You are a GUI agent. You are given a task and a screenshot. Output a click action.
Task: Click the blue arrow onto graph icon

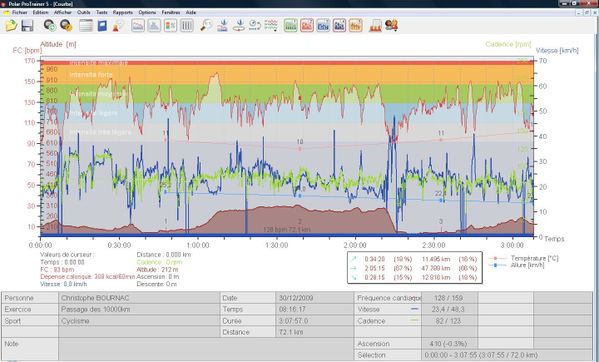[x=223, y=26]
